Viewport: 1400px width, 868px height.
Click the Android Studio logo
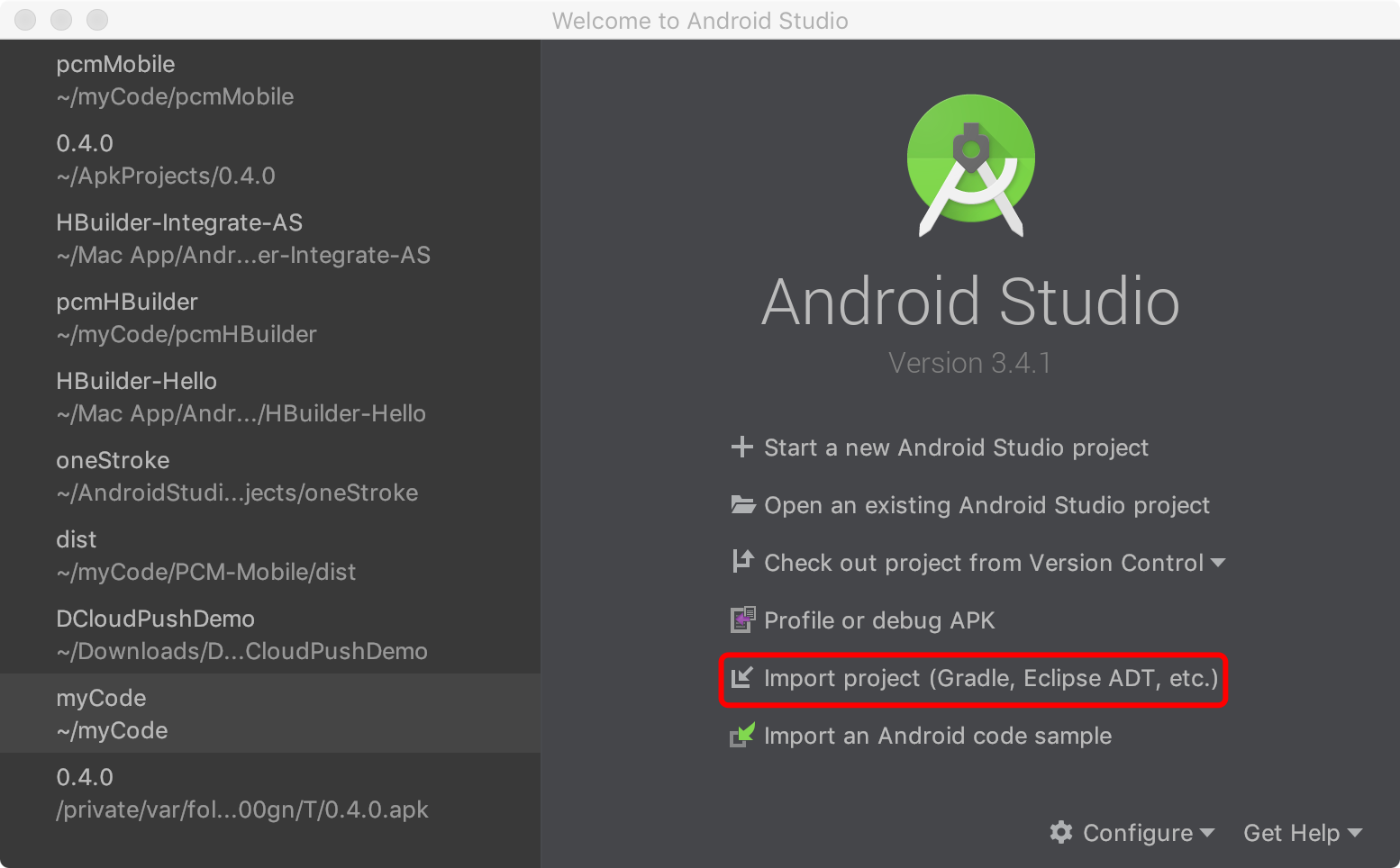click(x=971, y=166)
